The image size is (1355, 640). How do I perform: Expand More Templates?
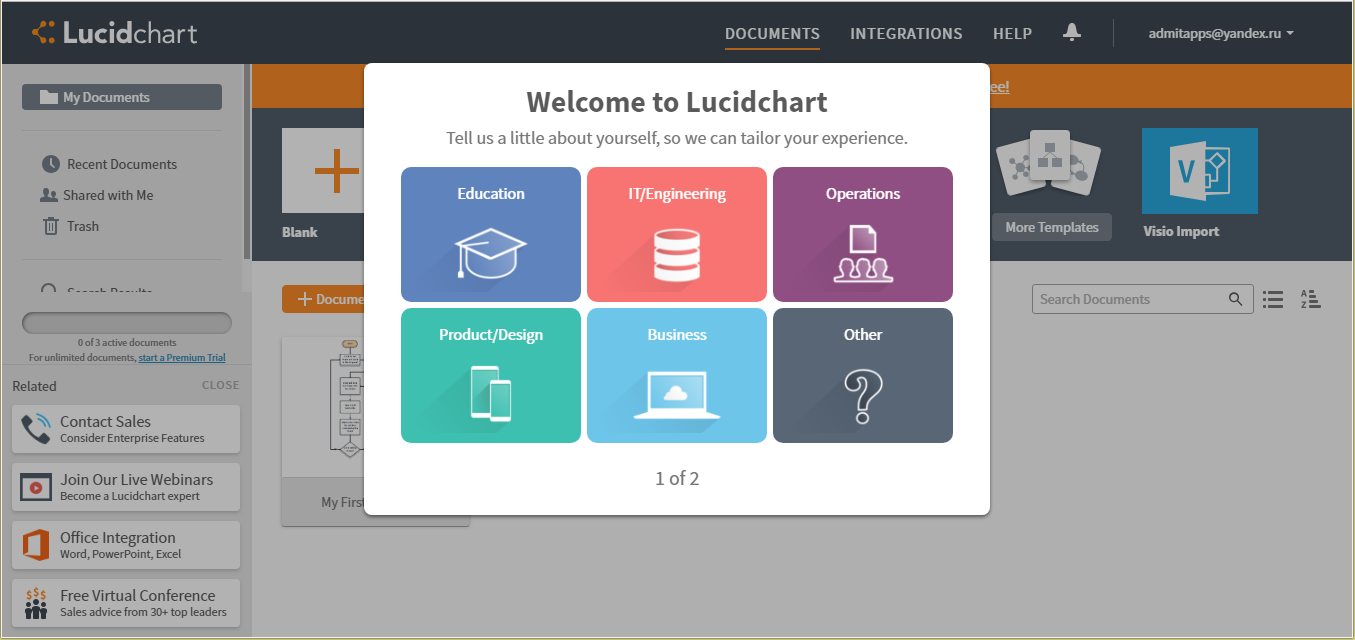pos(1051,227)
